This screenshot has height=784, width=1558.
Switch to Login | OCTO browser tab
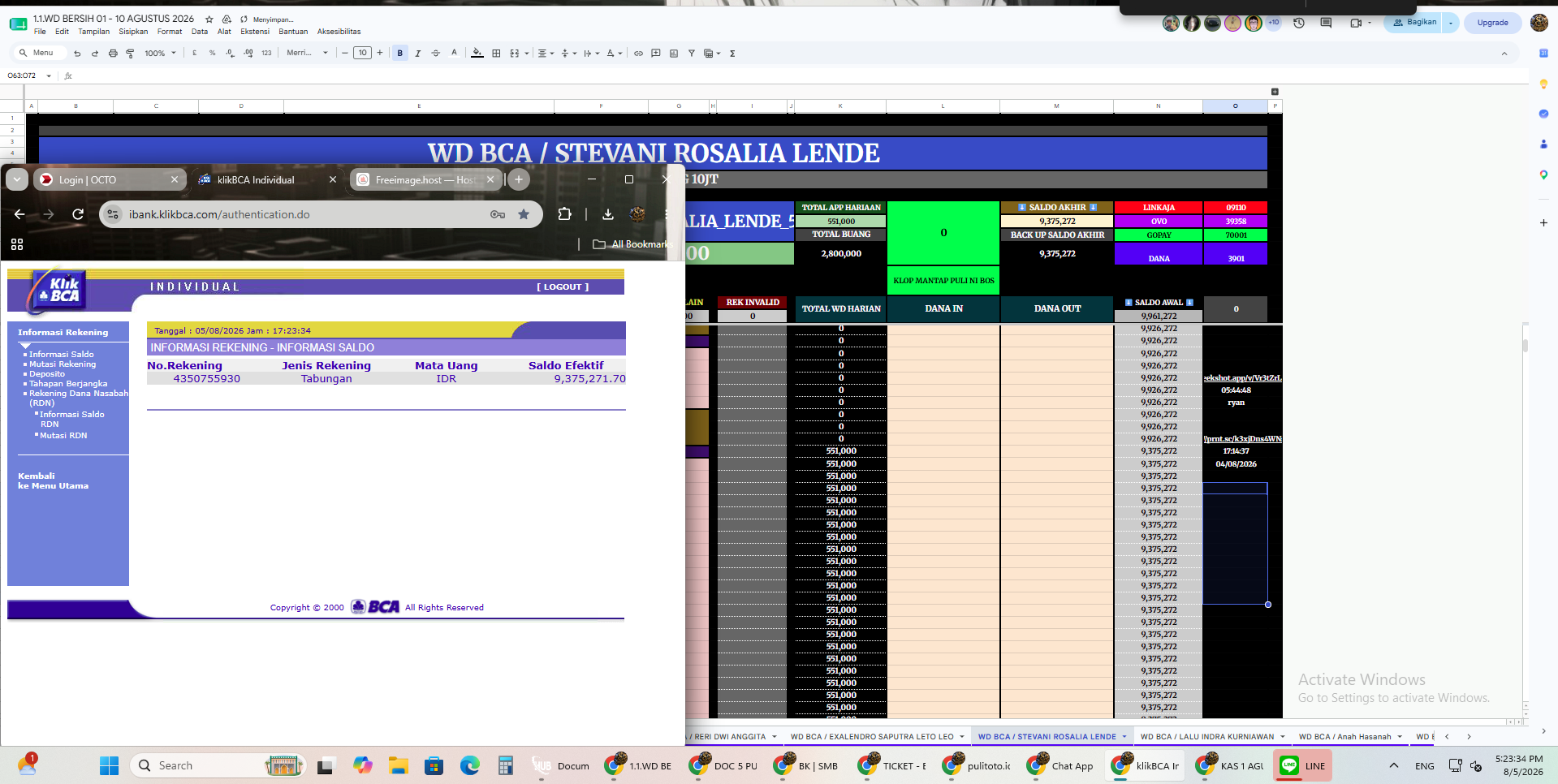pos(110,179)
